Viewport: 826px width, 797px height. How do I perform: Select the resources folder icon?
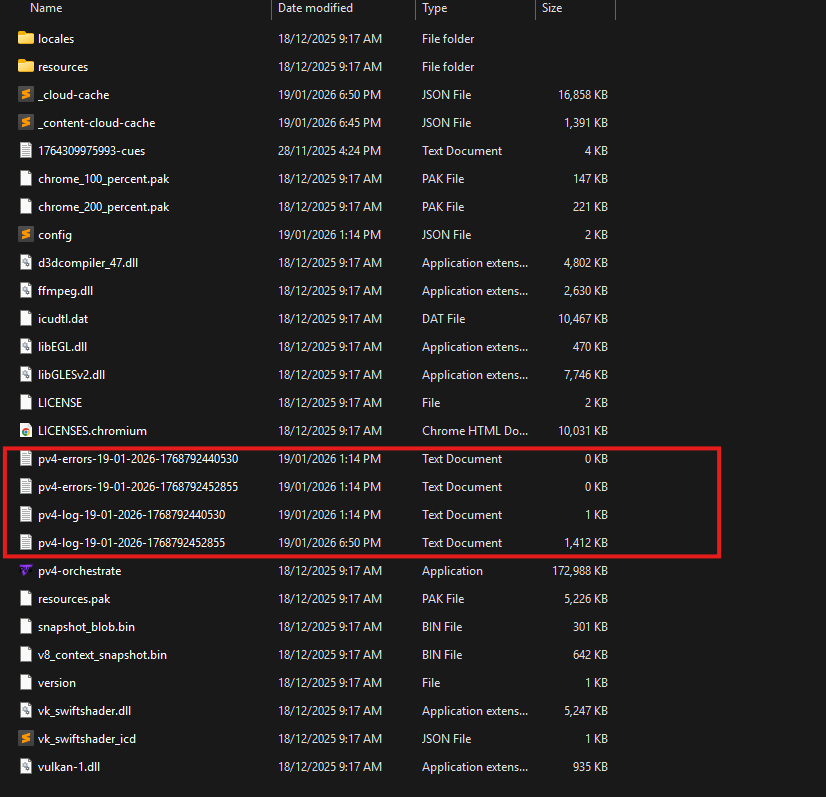click(26, 66)
